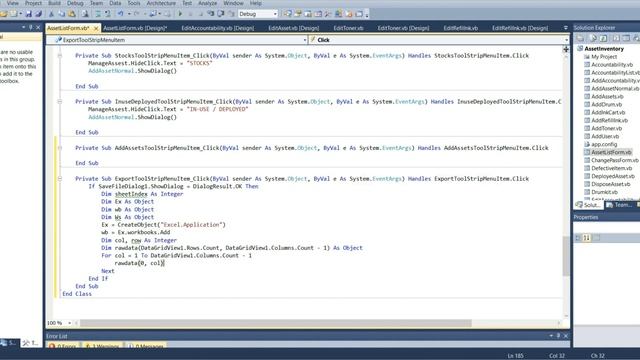Click the Navigate Backward toolbar icon
Image resolution: width=640 pixels, height=360 pixels.
(x=153, y=14)
